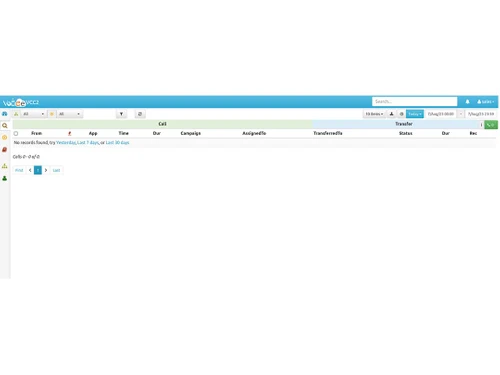Sort by the Campaign column header
The image size is (500, 375).
coord(191,133)
